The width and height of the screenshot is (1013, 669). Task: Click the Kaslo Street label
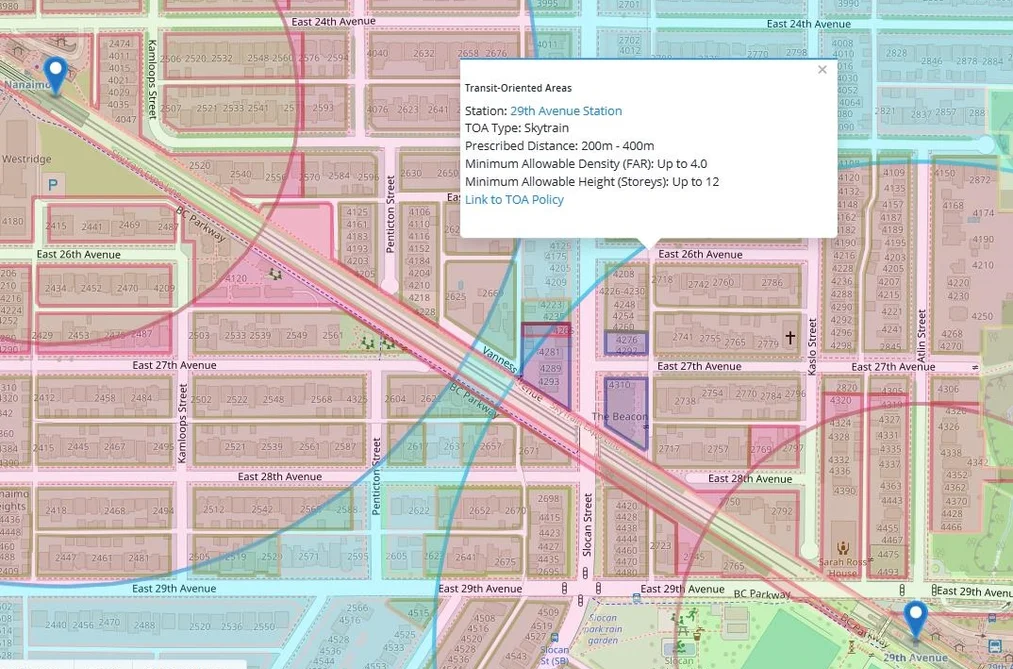tap(813, 347)
